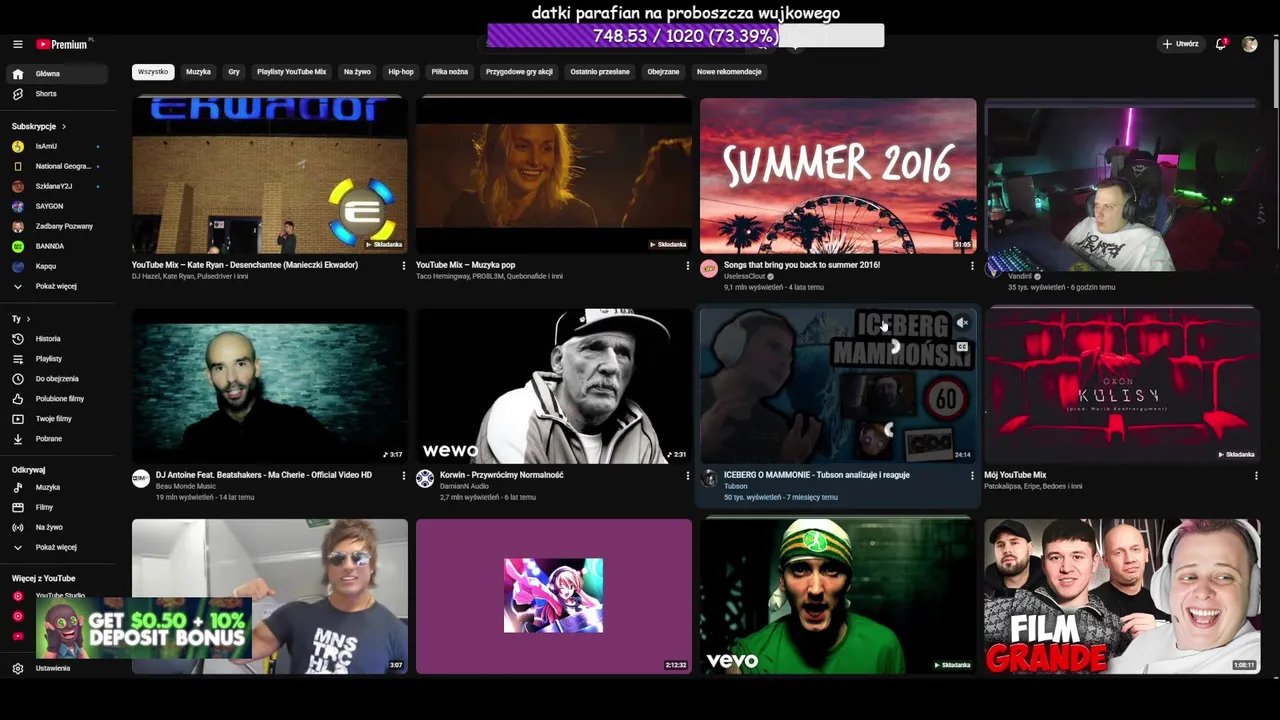Click the YouTube Premium logo
The image size is (1280, 720).
64,44
